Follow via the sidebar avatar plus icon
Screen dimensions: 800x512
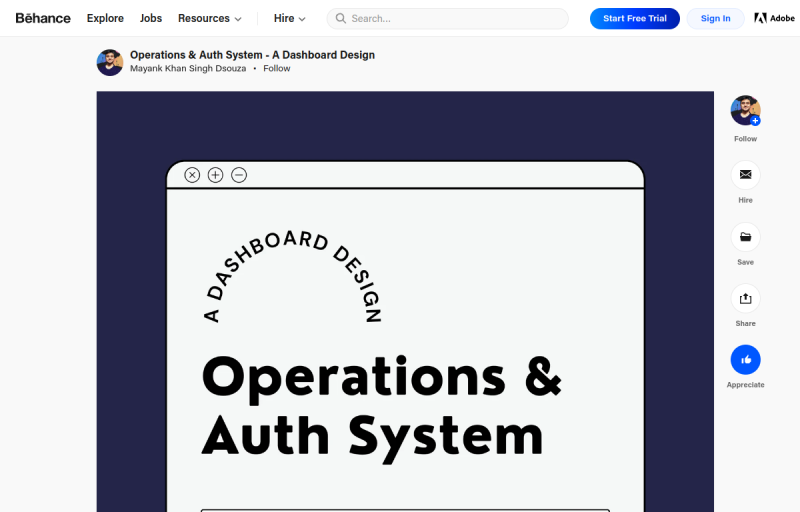(x=755, y=121)
